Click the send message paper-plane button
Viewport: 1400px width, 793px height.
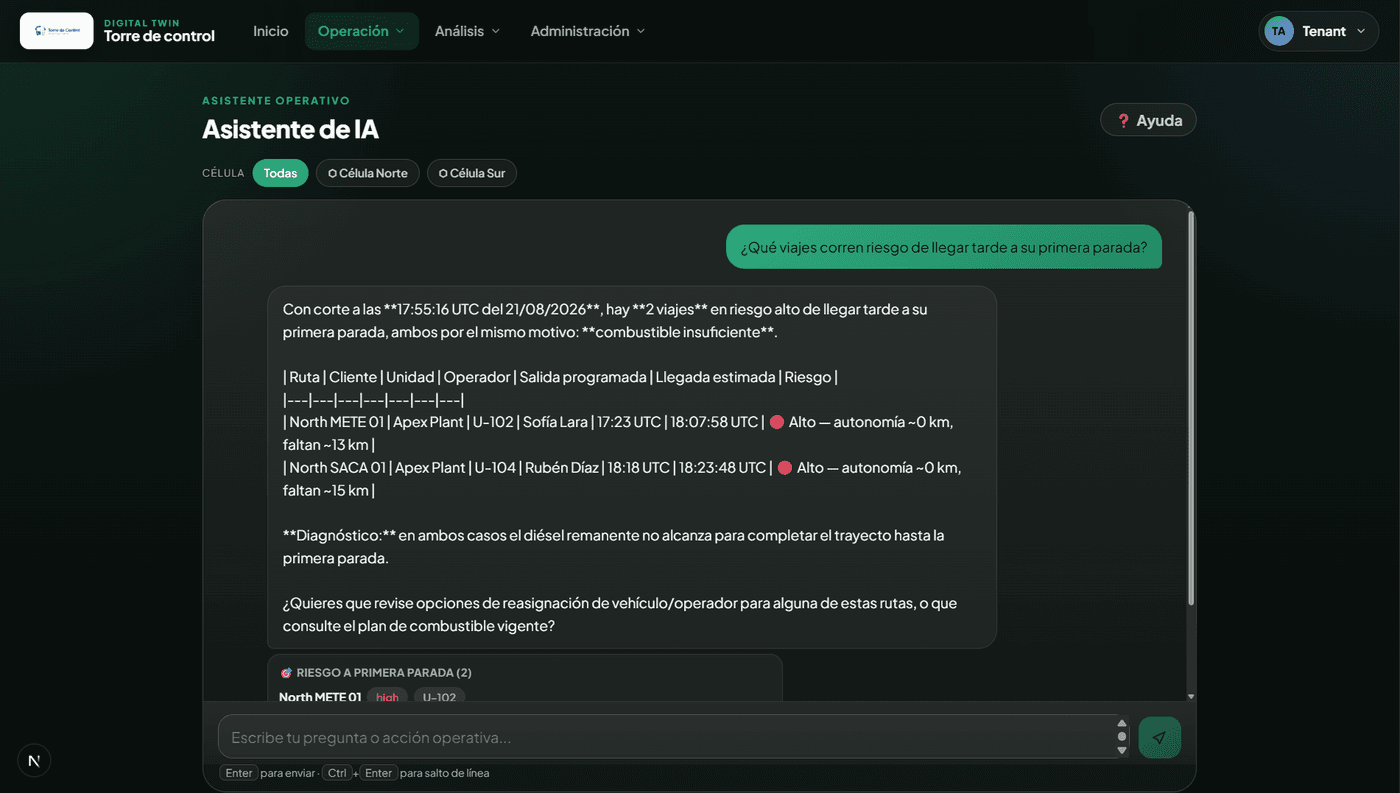tap(1159, 737)
